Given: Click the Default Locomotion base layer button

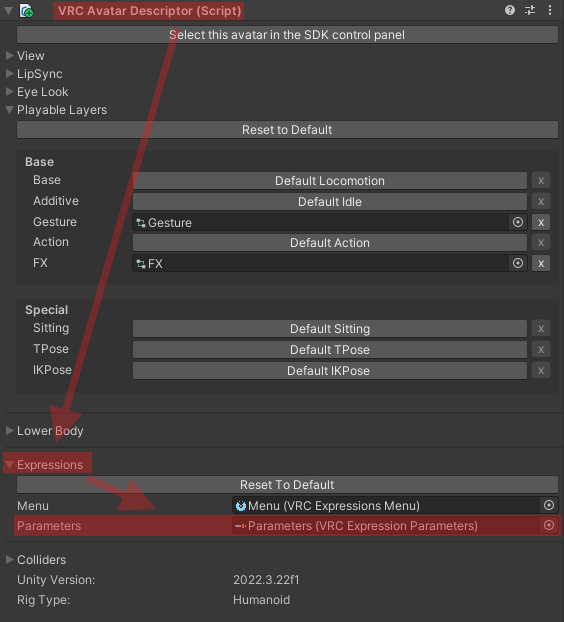Looking at the screenshot, I should (x=330, y=180).
